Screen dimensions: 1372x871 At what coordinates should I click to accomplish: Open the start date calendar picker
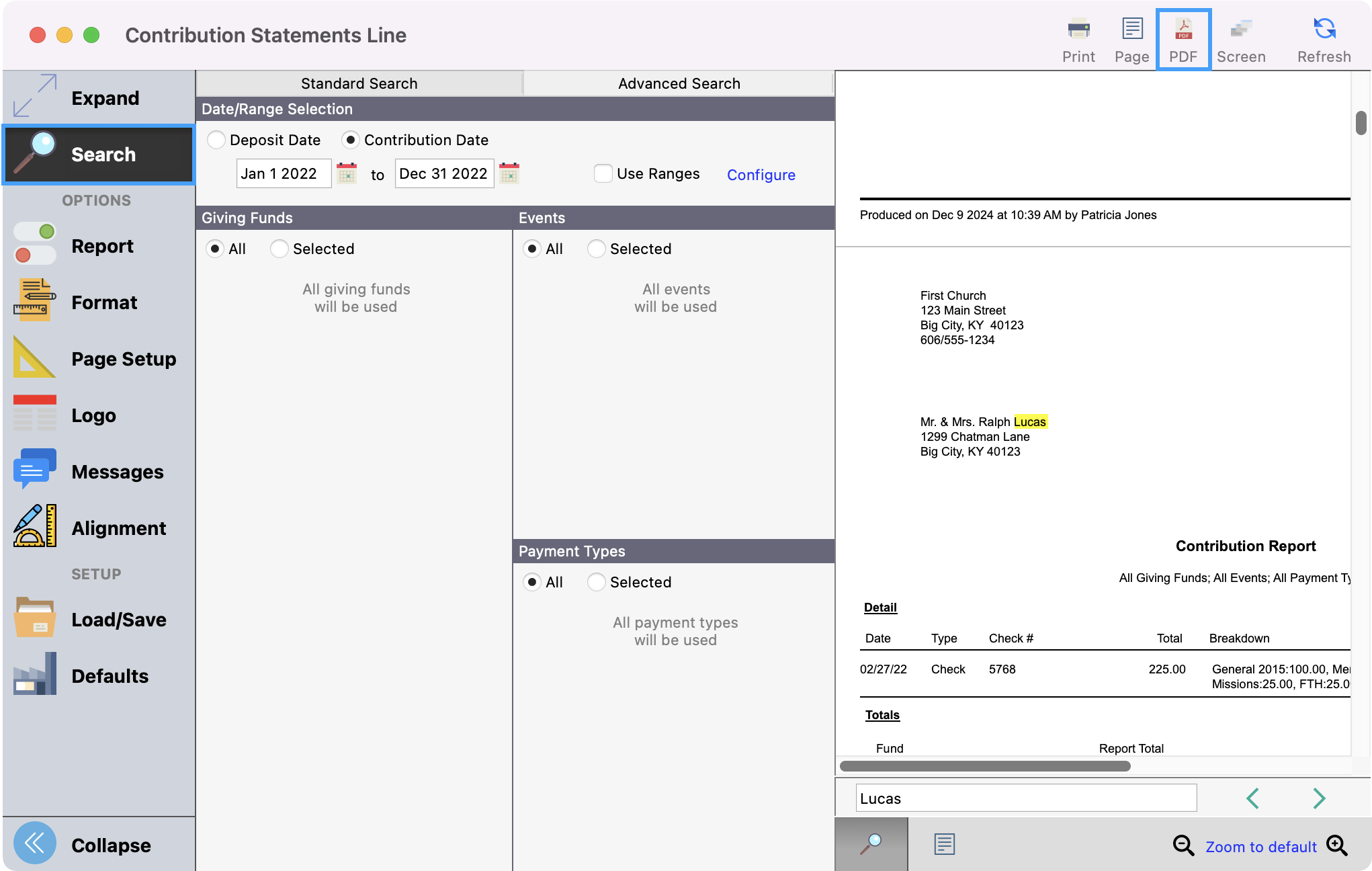[347, 173]
